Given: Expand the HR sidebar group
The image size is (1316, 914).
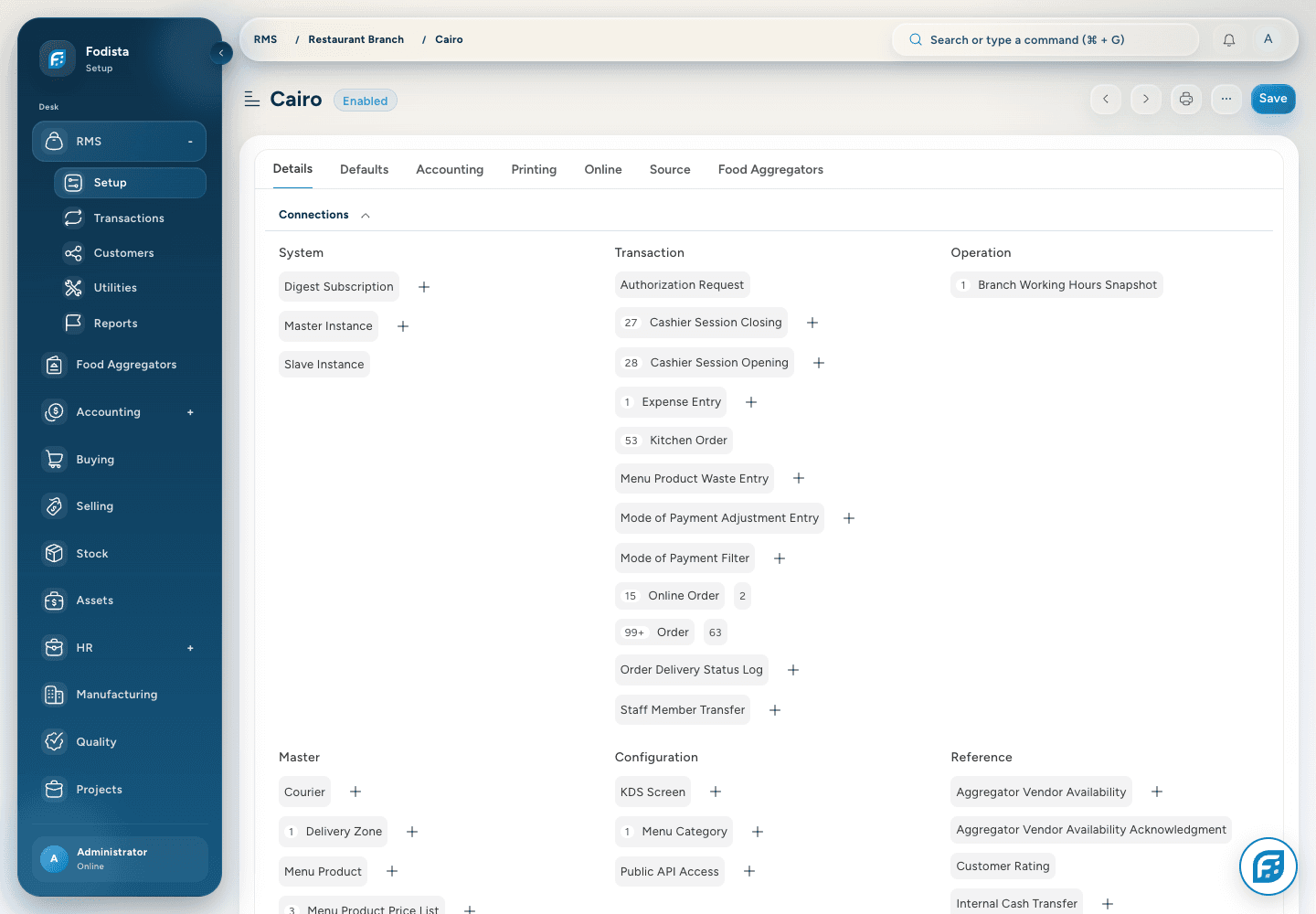Looking at the screenshot, I should coord(190,648).
